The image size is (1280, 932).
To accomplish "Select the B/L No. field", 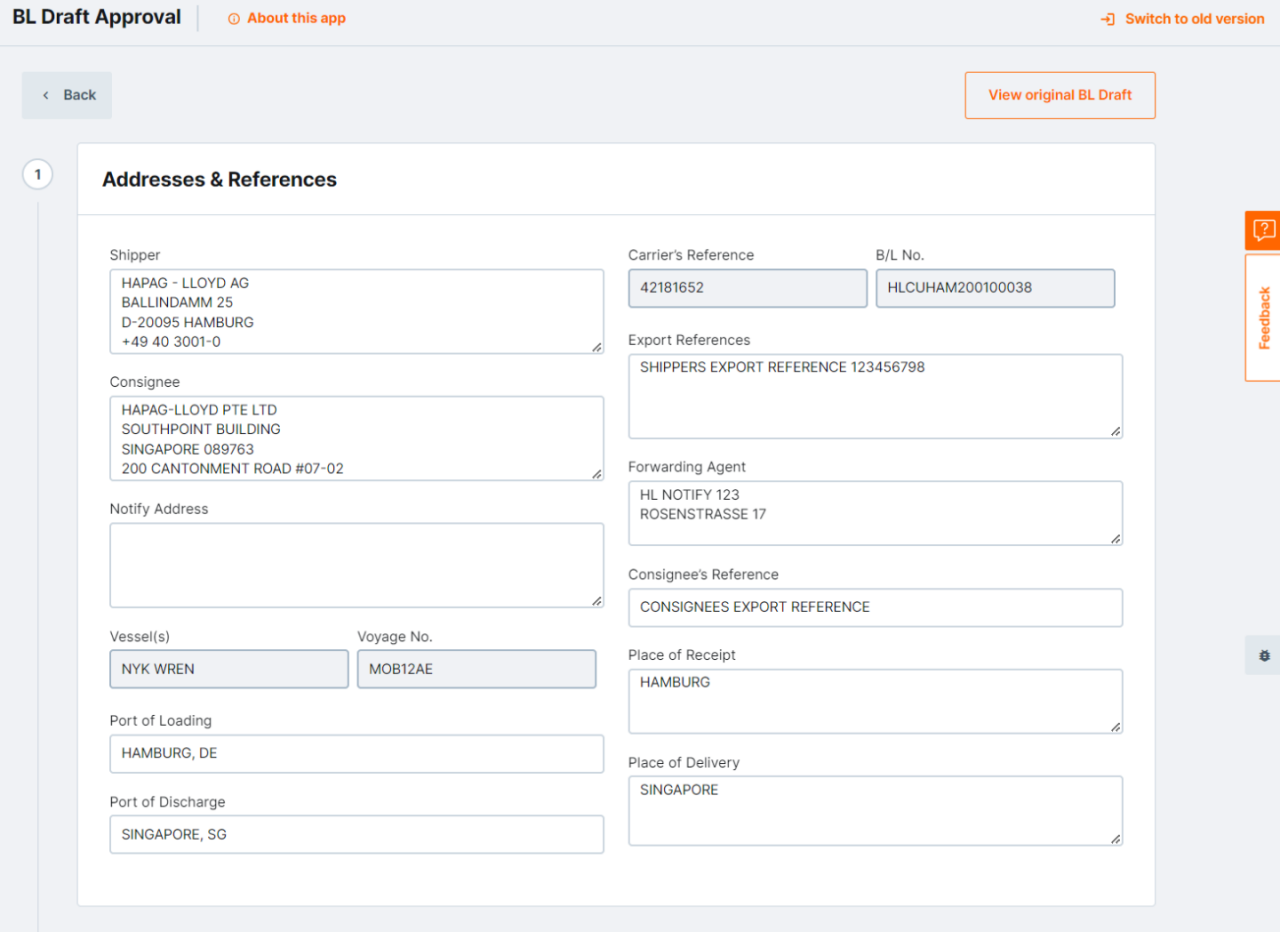I will click(x=995, y=288).
